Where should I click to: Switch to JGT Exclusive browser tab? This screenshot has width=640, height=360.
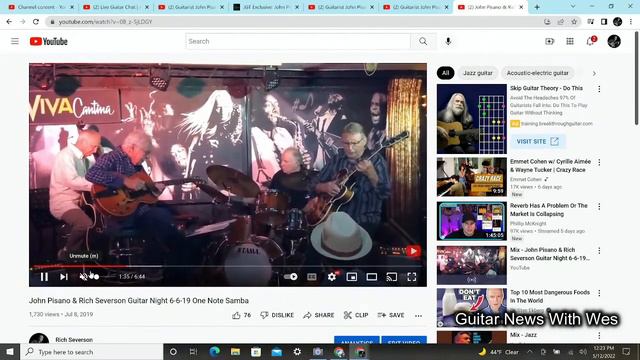point(266,7)
